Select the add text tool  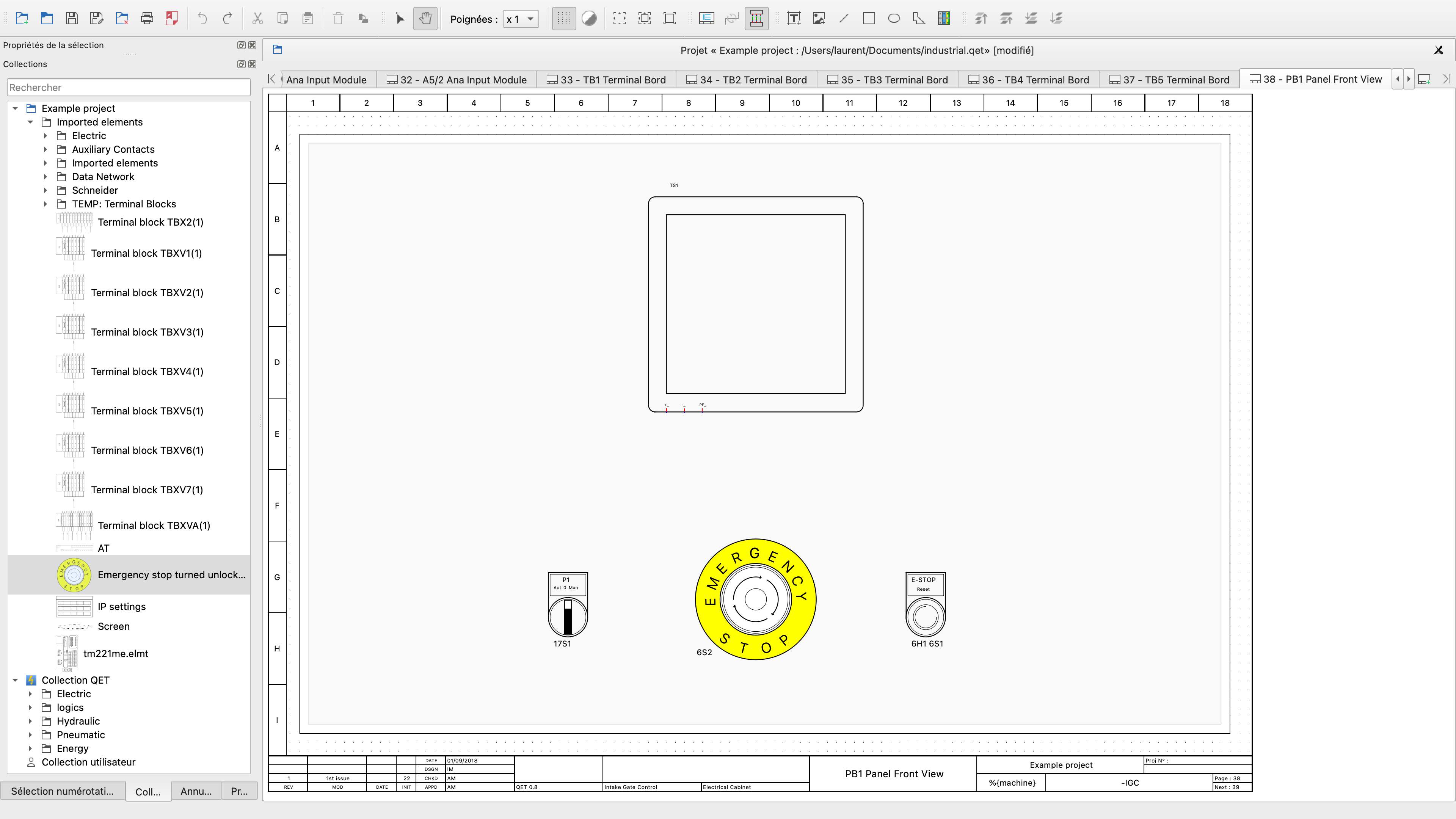[794, 18]
